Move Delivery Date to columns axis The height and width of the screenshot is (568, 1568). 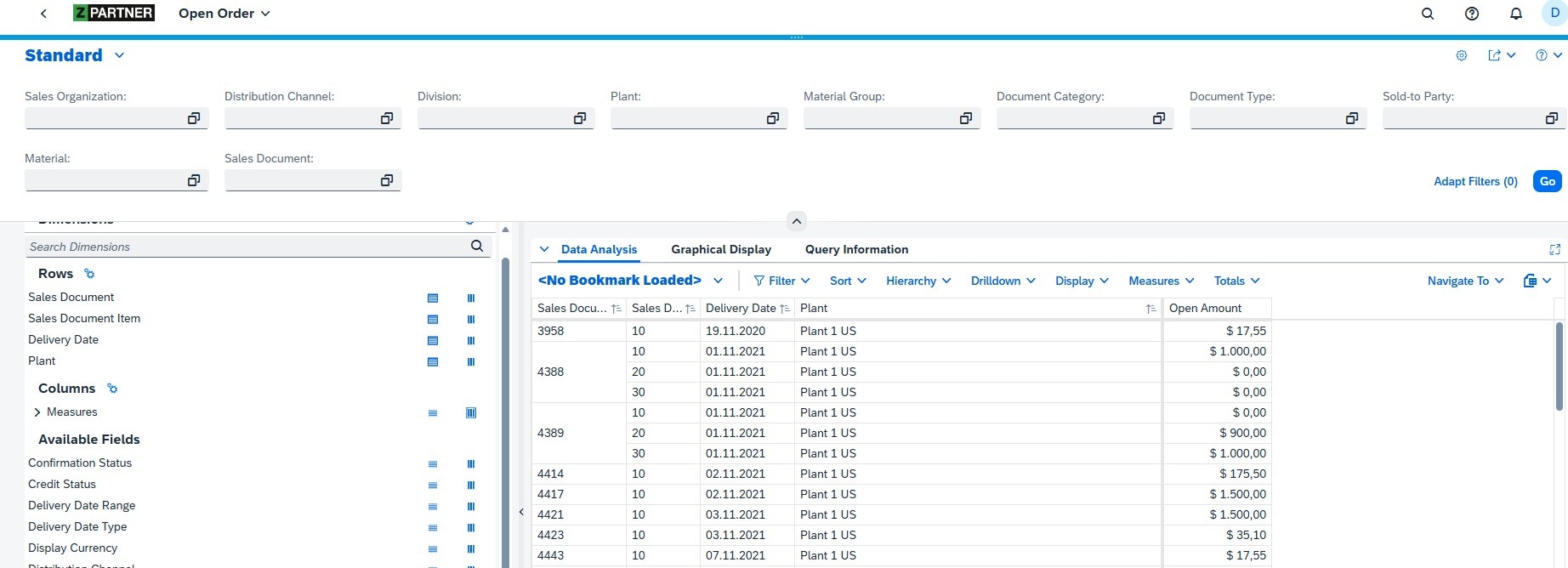click(471, 340)
